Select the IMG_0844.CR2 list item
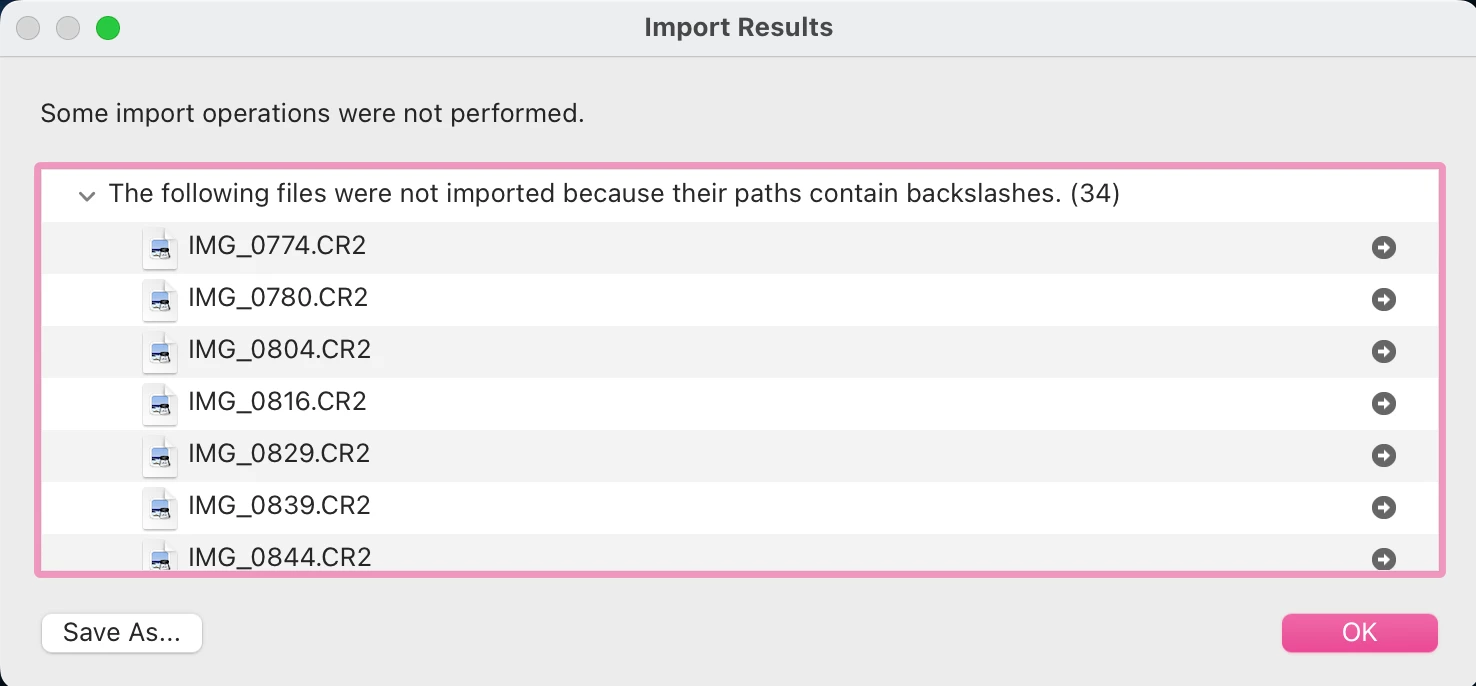The image size is (1476, 686). (279, 557)
